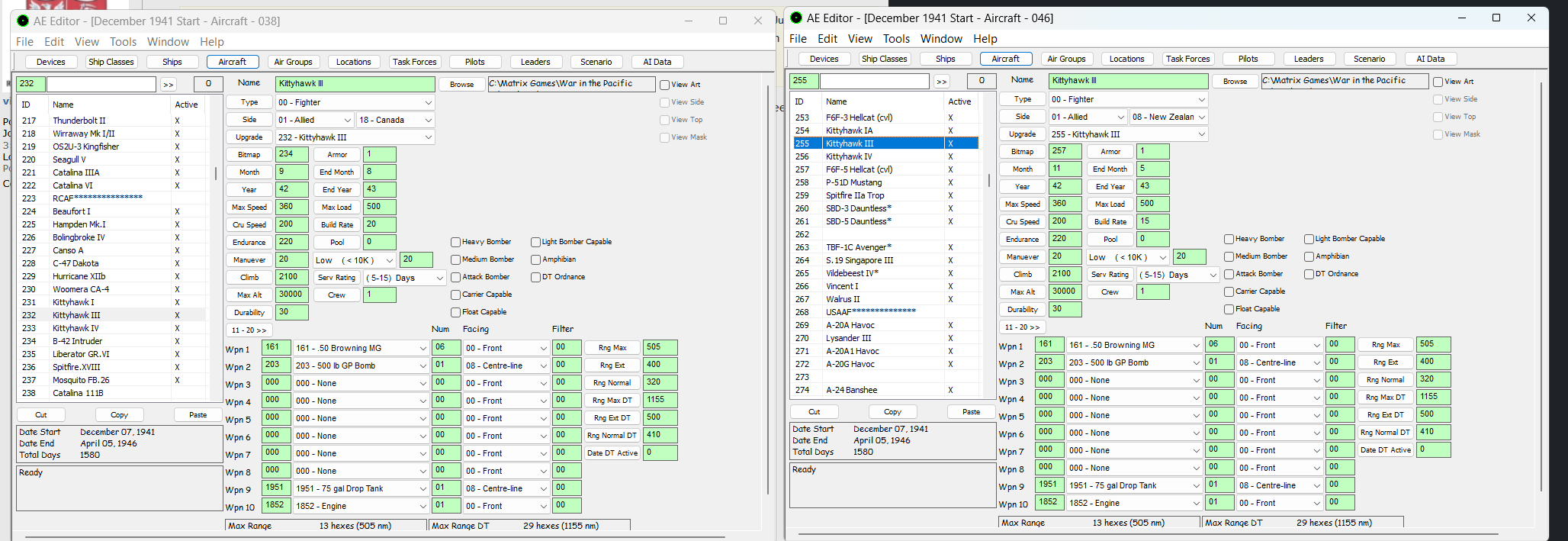Open the Window menu in left window

coord(168,42)
